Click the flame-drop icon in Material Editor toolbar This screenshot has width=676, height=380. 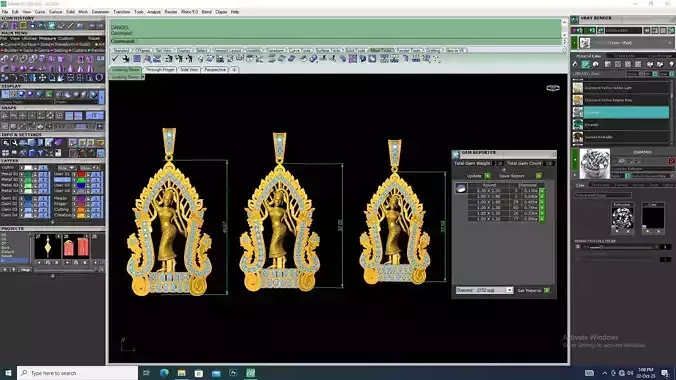[x=575, y=64]
